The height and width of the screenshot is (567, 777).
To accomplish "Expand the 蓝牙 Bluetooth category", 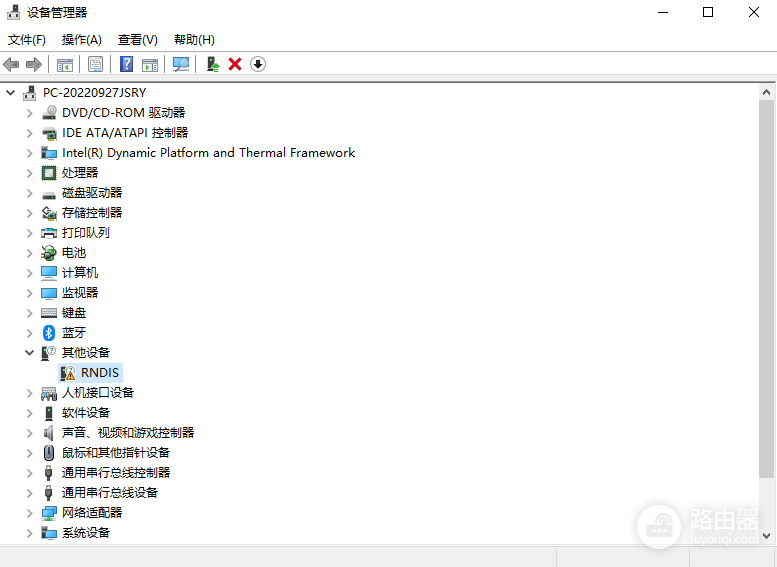I will [x=30, y=333].
